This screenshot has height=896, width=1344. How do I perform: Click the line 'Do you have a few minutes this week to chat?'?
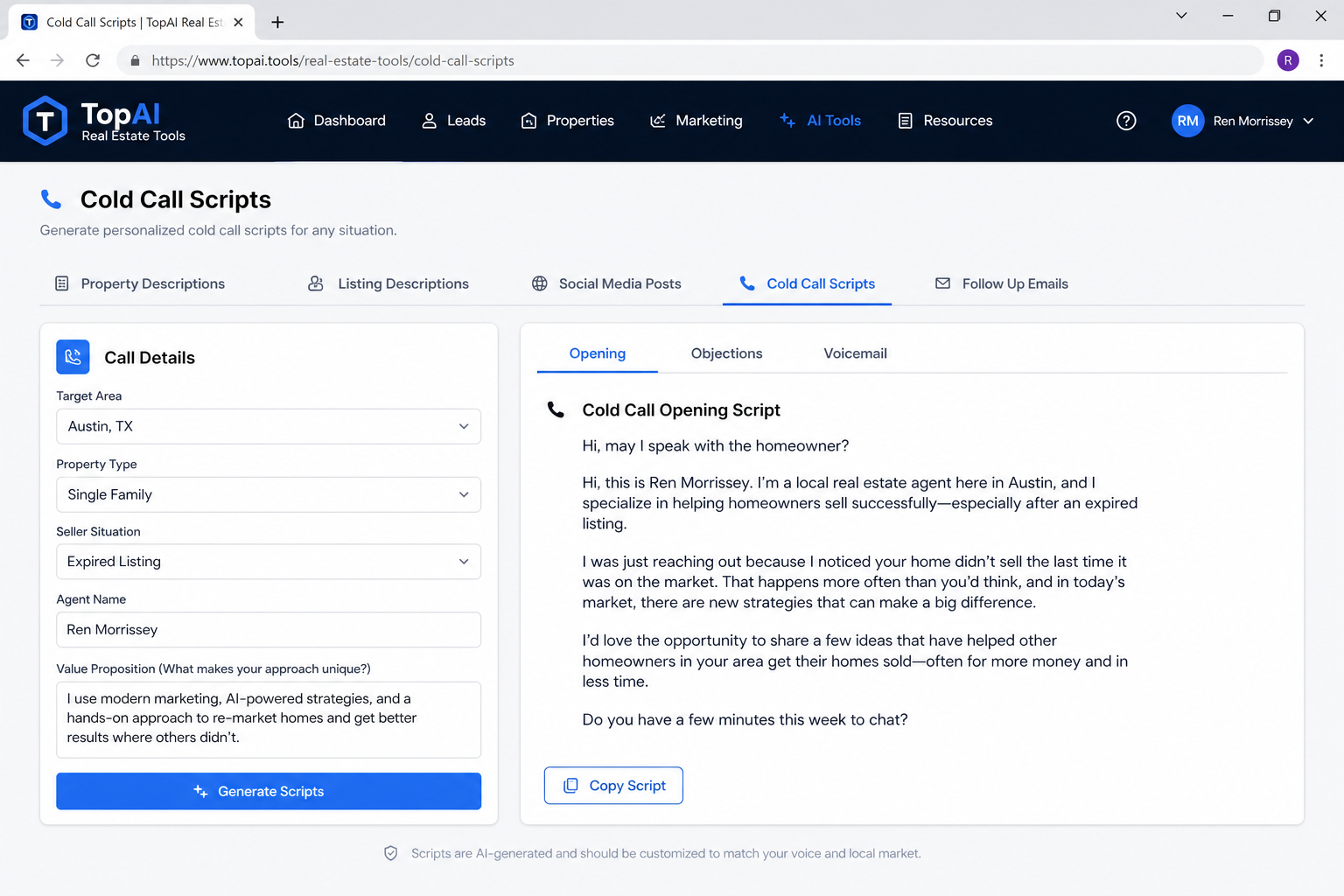tap(745, 720)
